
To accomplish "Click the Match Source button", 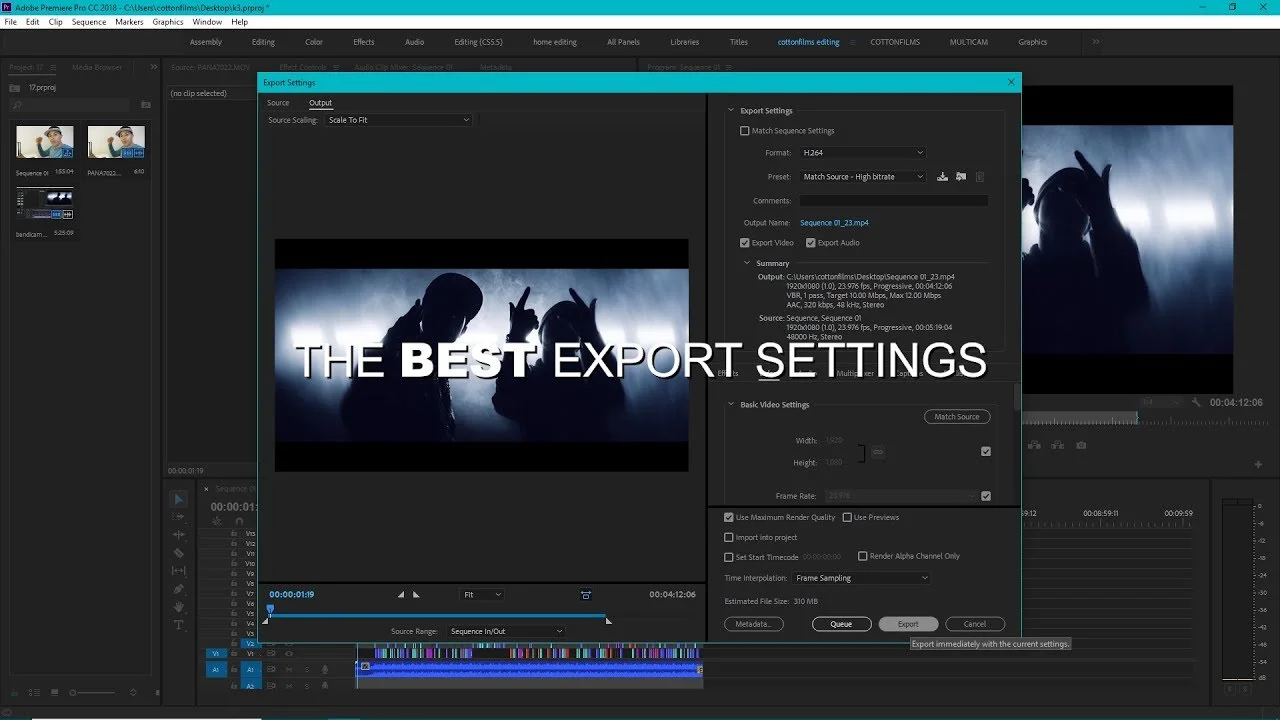I will point(957,416).
